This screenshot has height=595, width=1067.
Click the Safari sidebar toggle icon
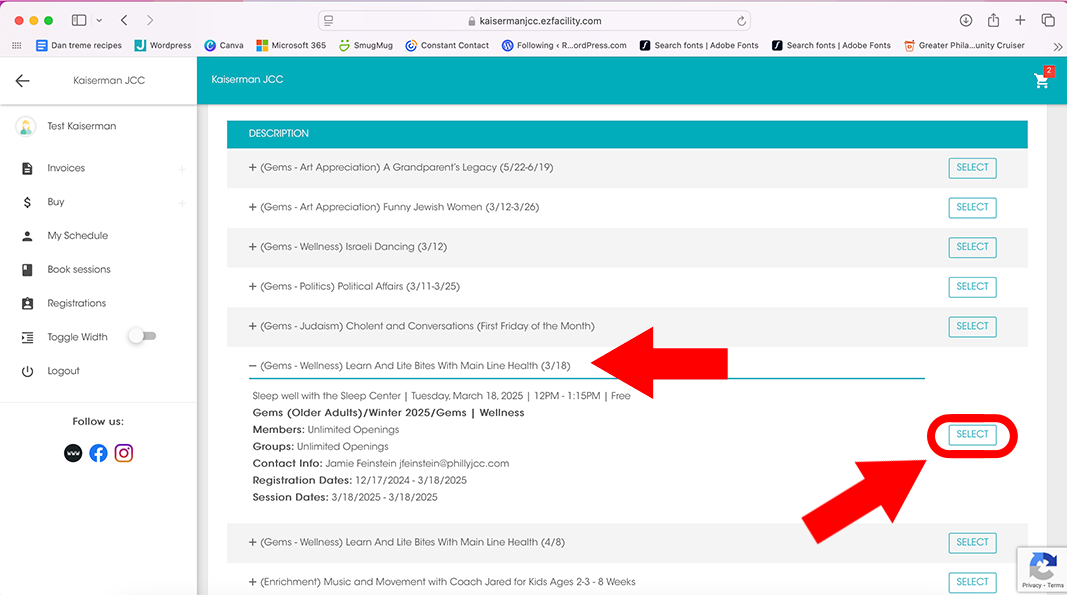click(79, 20)
